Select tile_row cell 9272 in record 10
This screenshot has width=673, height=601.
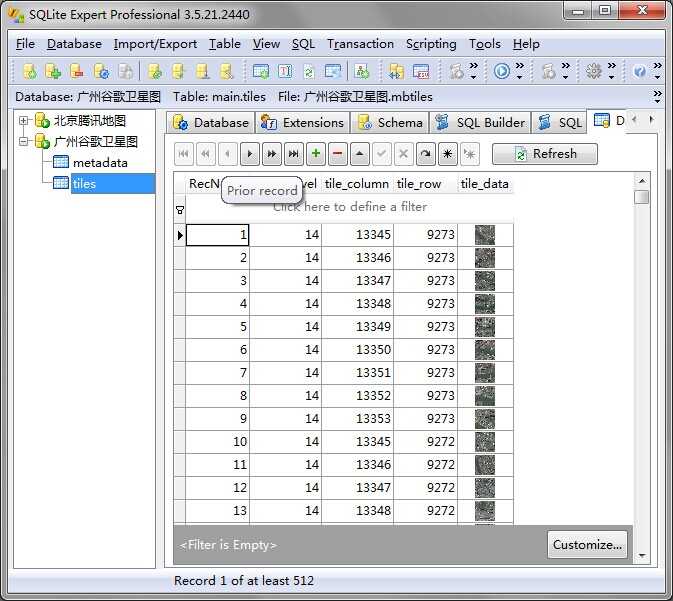426,442
